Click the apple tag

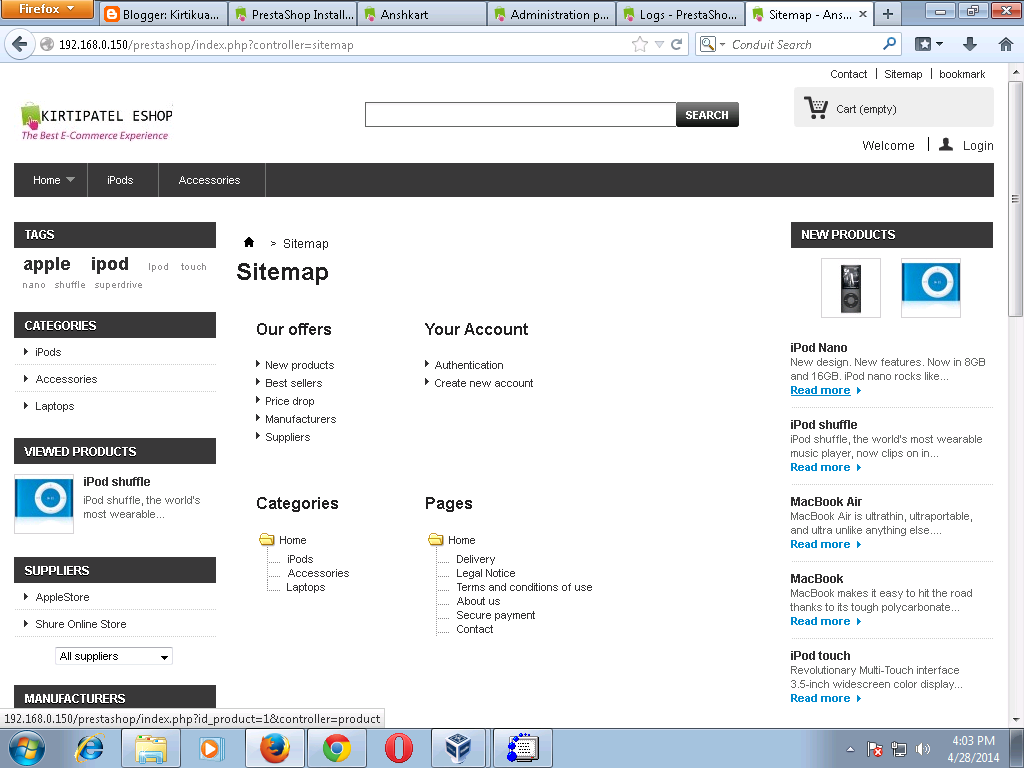point(47,264)
